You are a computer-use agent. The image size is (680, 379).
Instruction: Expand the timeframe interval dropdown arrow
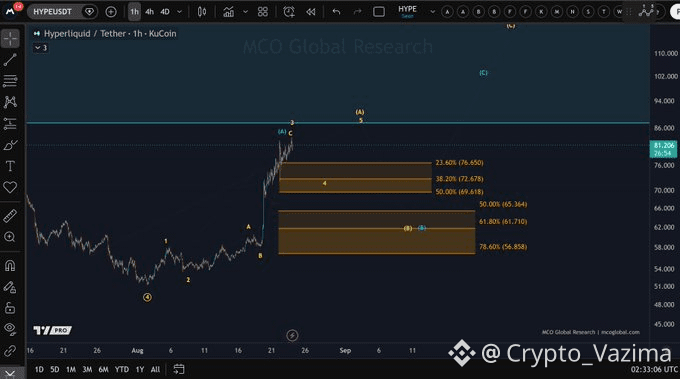[180, 12]
